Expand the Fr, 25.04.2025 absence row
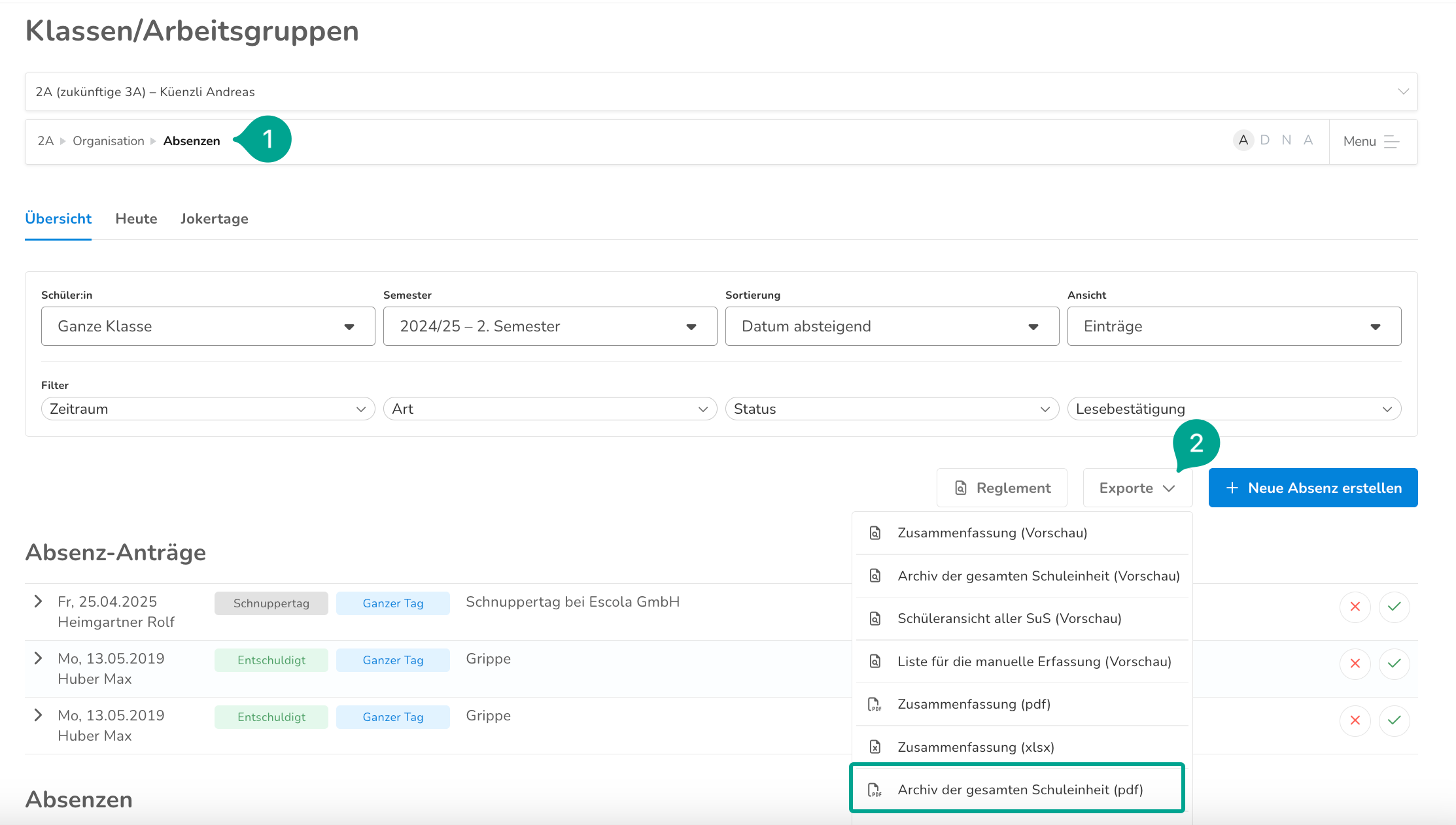 click(x=38, y=601)
